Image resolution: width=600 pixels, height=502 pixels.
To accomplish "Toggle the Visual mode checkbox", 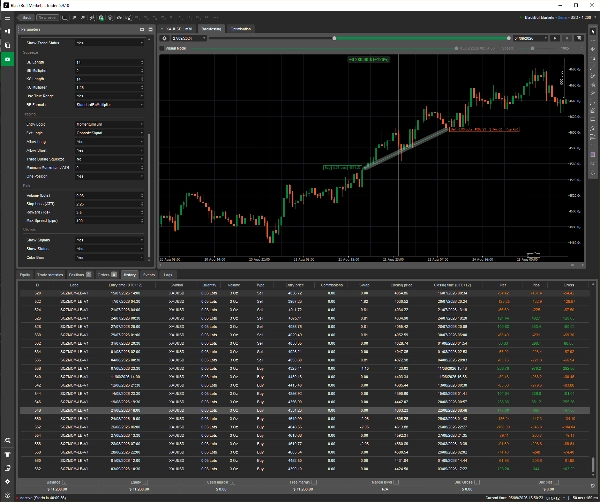I will 162,48.
